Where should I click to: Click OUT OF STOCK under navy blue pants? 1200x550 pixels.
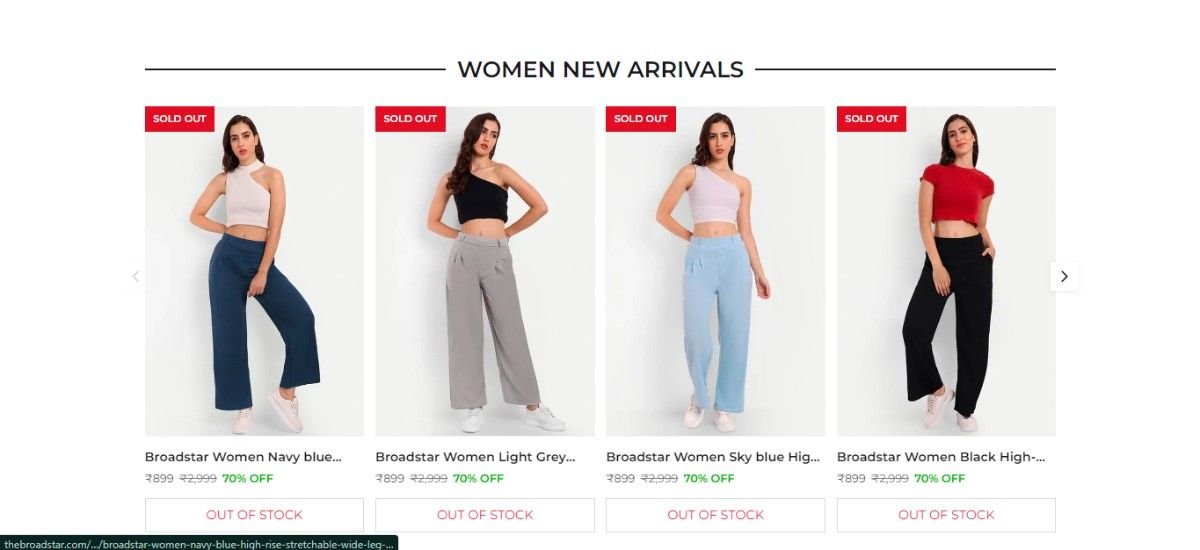click(254, 515)
